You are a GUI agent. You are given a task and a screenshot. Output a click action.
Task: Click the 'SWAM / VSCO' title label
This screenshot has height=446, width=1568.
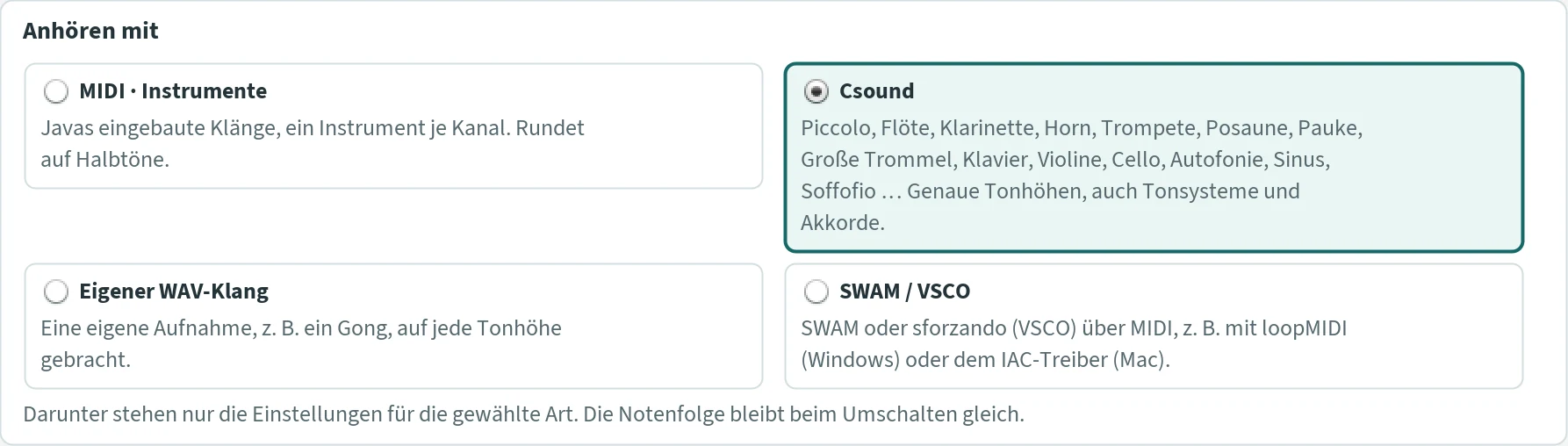point(904,291)
